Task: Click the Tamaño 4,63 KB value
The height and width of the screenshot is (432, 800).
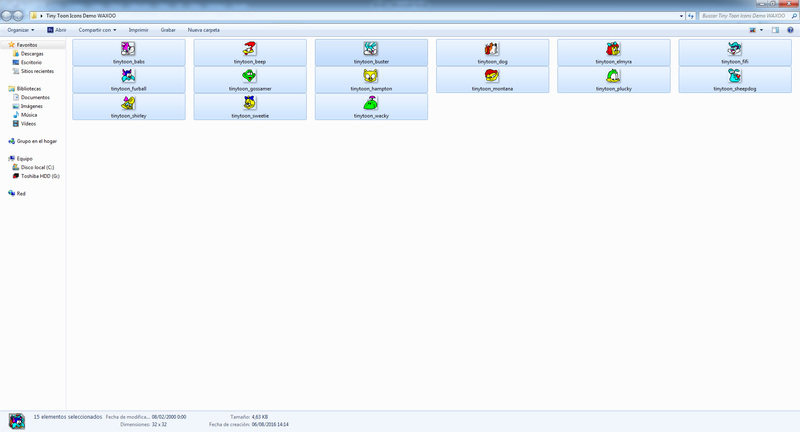Action: coord(260,417)
